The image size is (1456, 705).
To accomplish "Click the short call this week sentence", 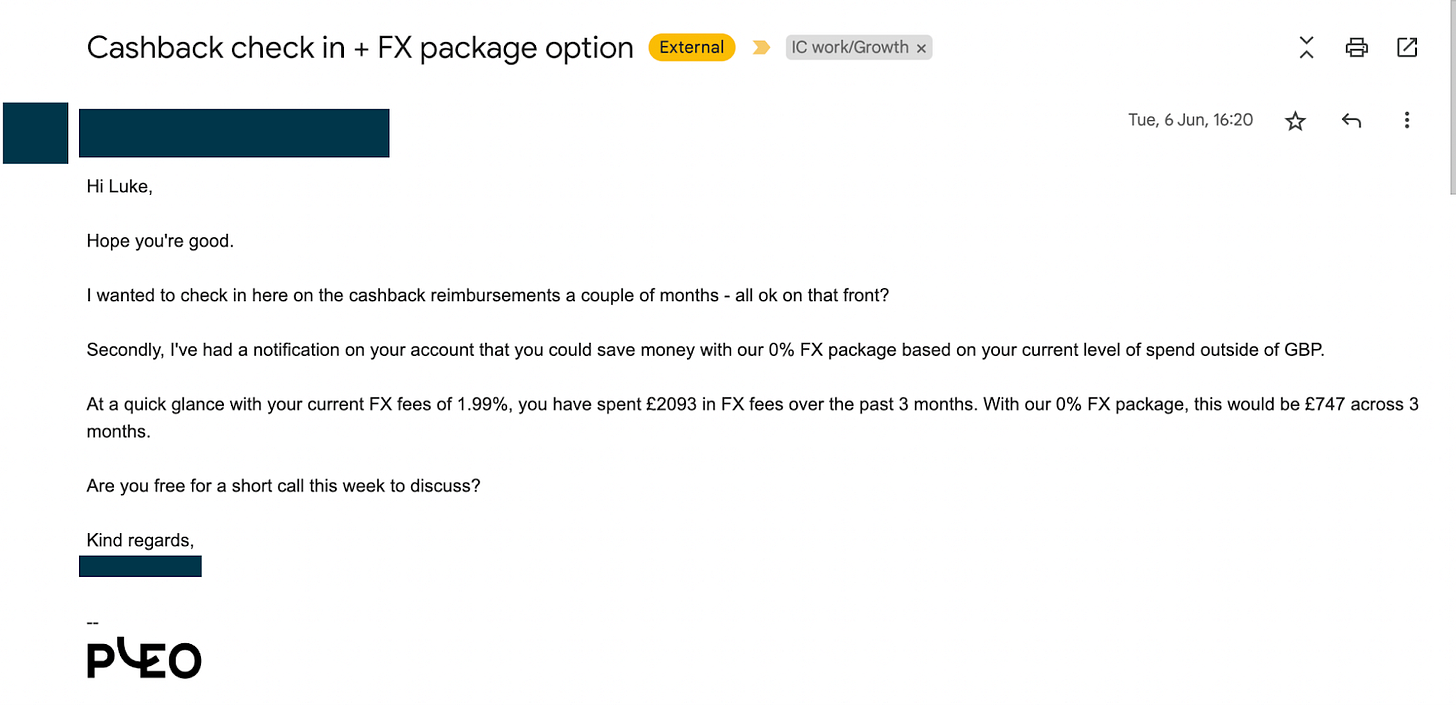I will pos(283,486).
